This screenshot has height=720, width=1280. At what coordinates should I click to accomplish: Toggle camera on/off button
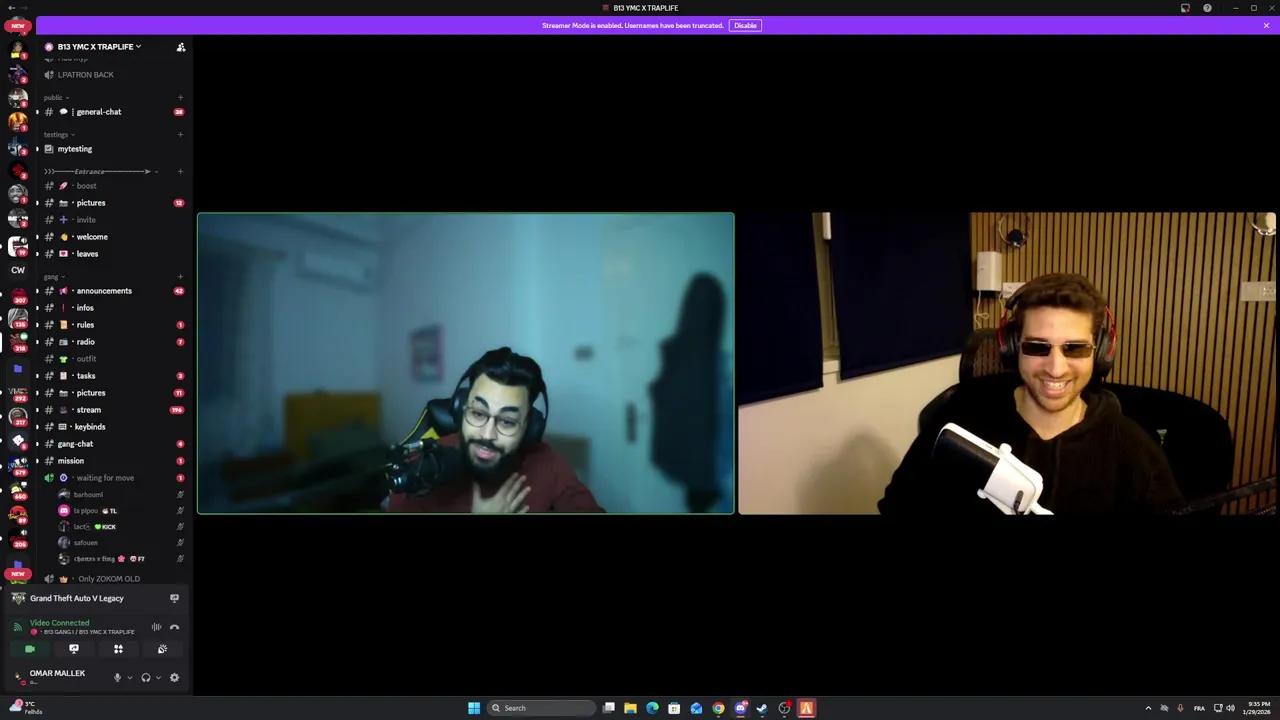(29, 649)
